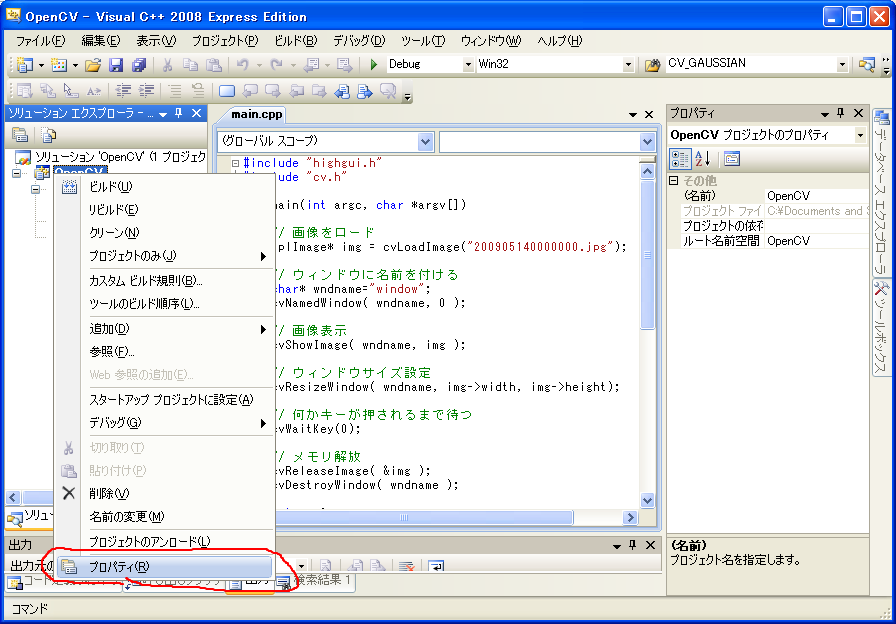
Task: Open the Debug configuration dropdown
Action: click(x=468, y=65)
